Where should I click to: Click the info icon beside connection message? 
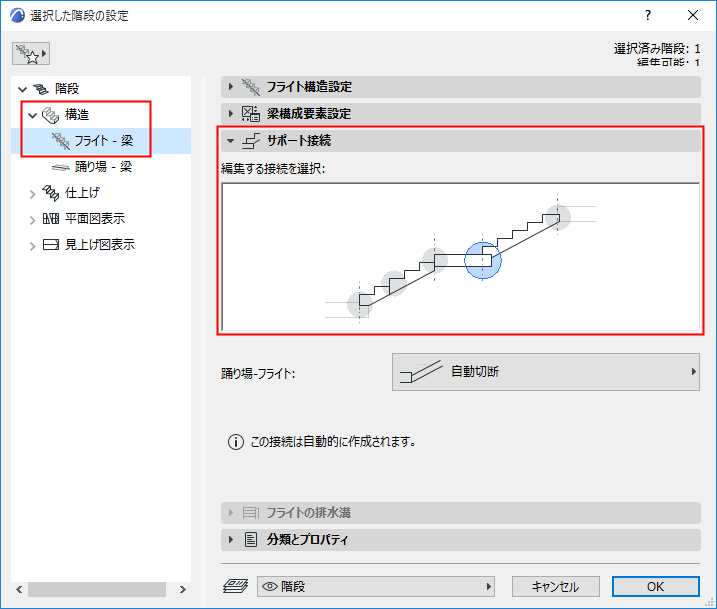point(235,442)
